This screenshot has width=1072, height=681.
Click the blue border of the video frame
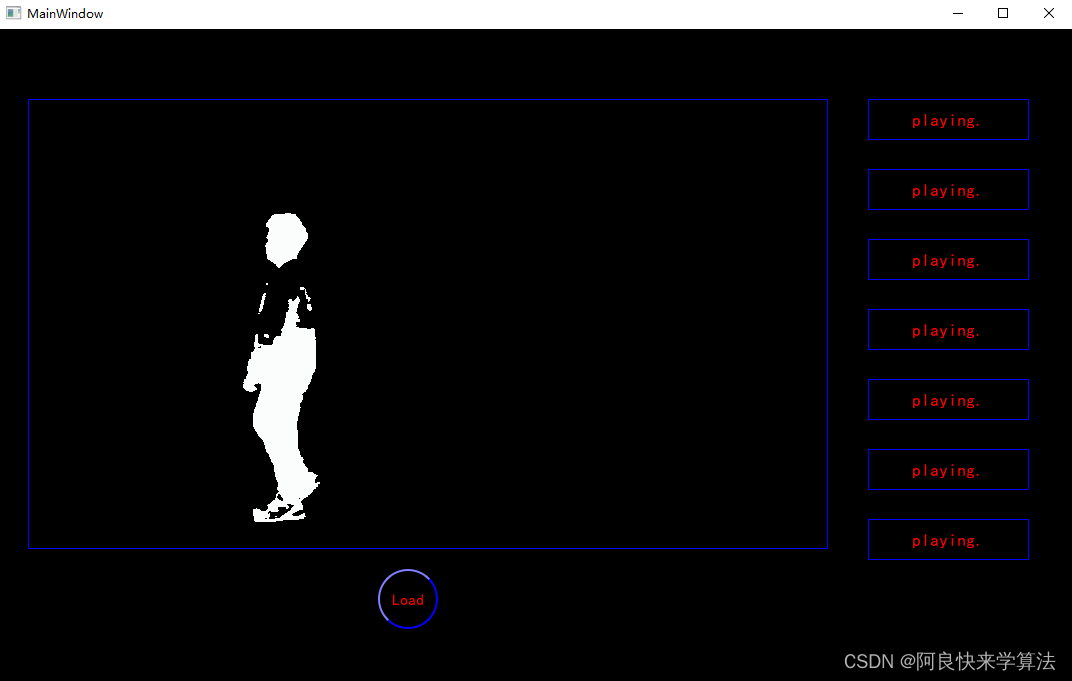click(x=428, y=99)
